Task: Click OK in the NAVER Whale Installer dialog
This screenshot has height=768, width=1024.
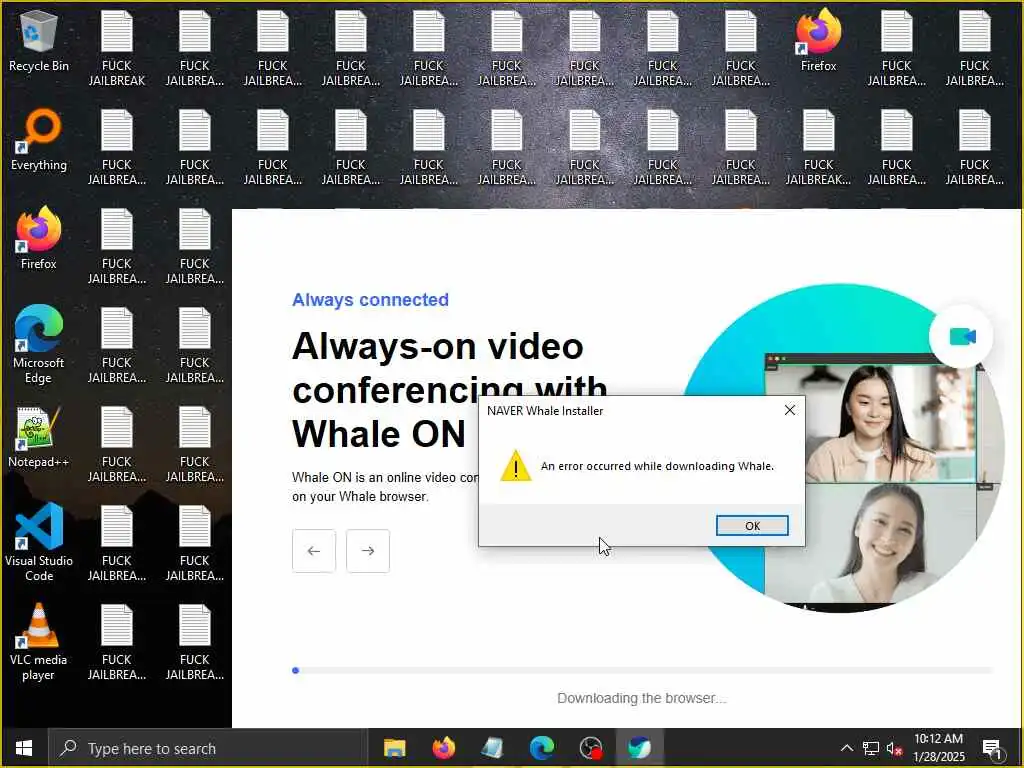Action: [x=752, y=526]
